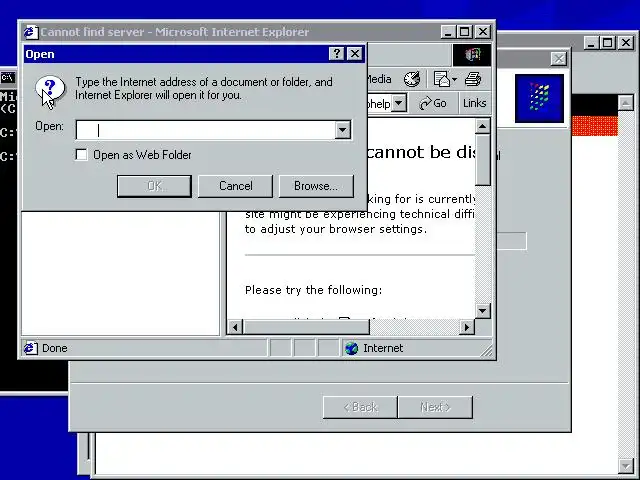Minimize the rightmost background window
640x480 pixels.
point(591,42)
